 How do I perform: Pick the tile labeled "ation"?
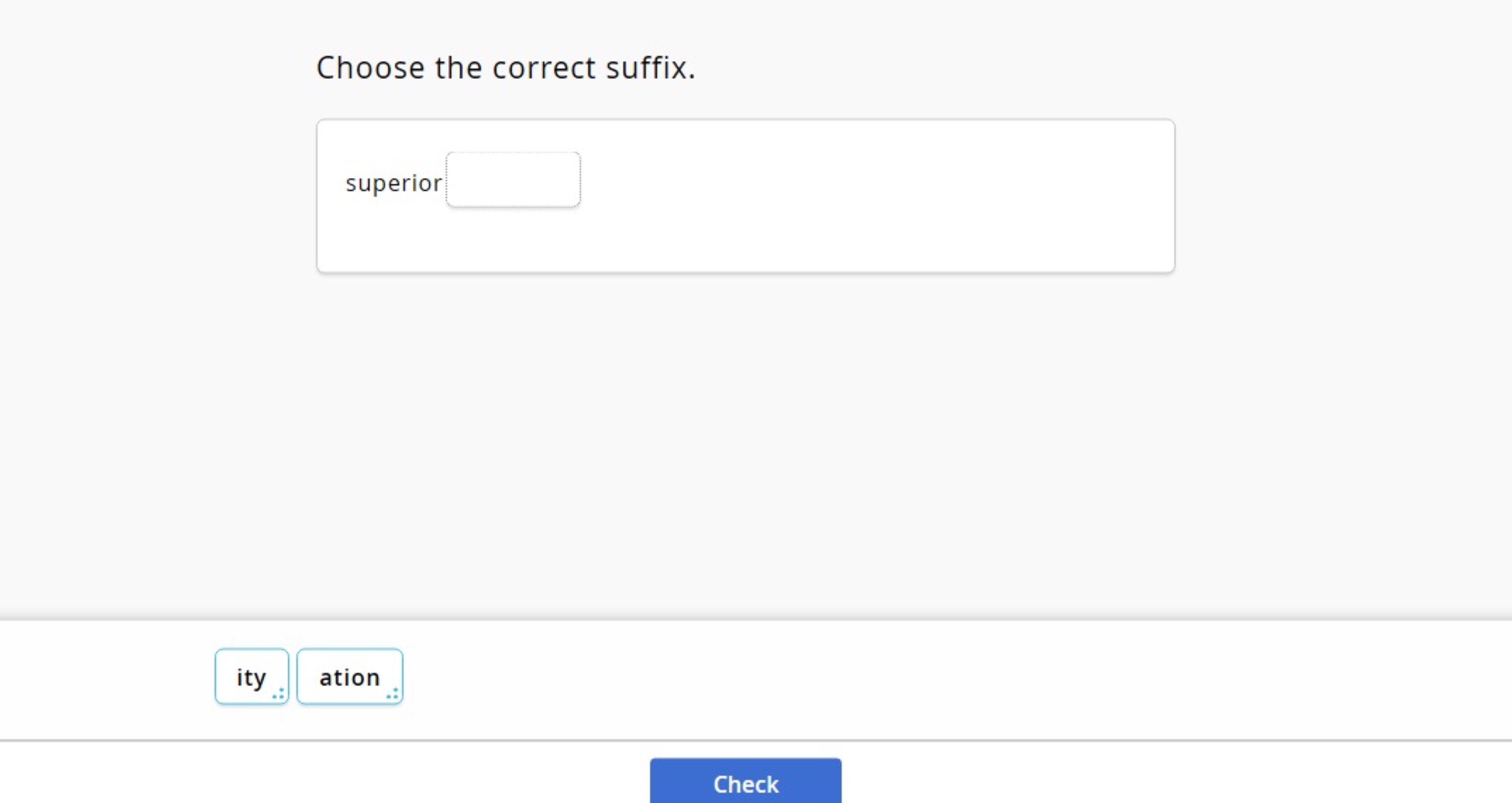(349, 677)
